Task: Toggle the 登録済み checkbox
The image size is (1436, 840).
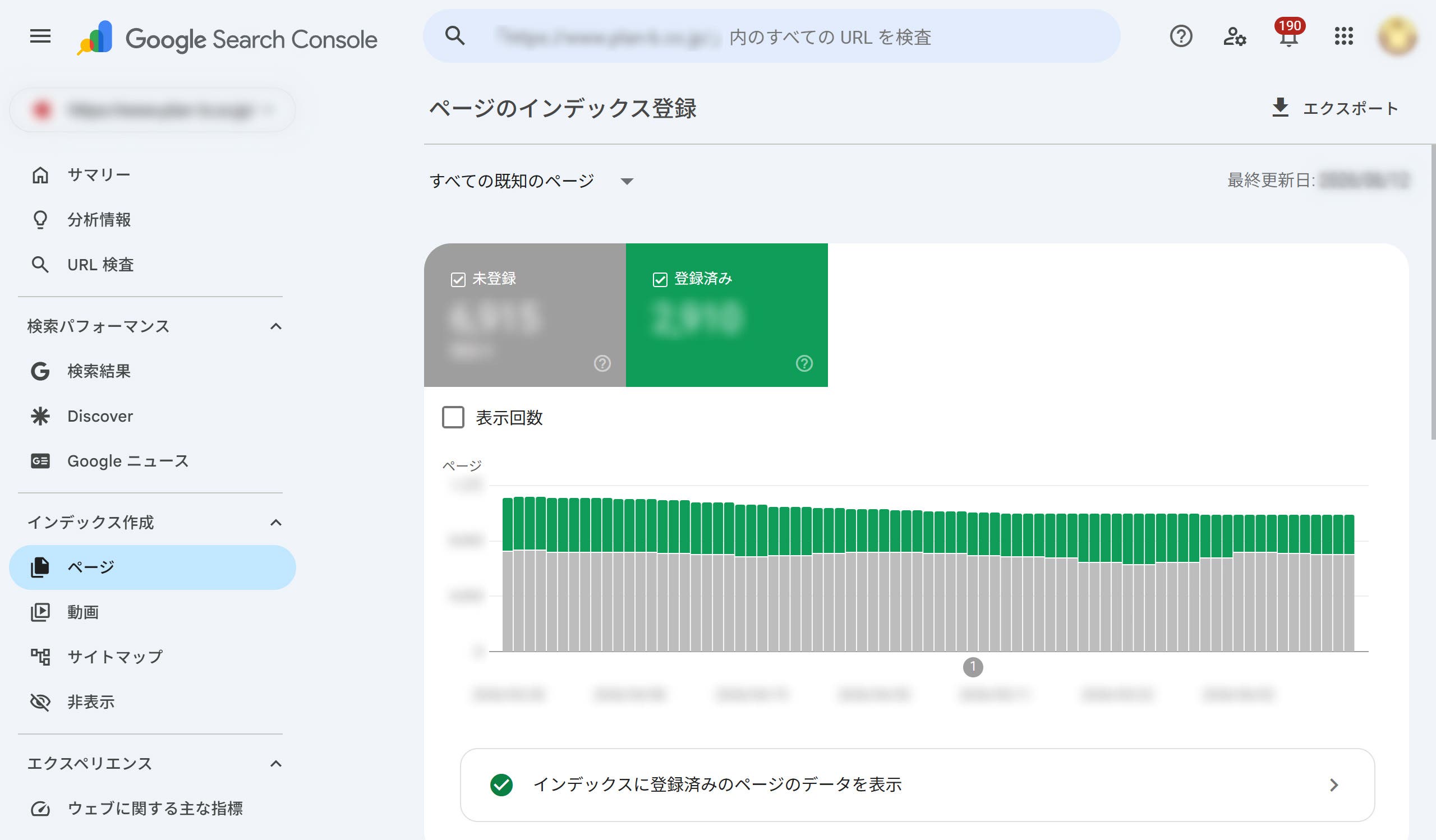Action: click(x=660, y=280)
